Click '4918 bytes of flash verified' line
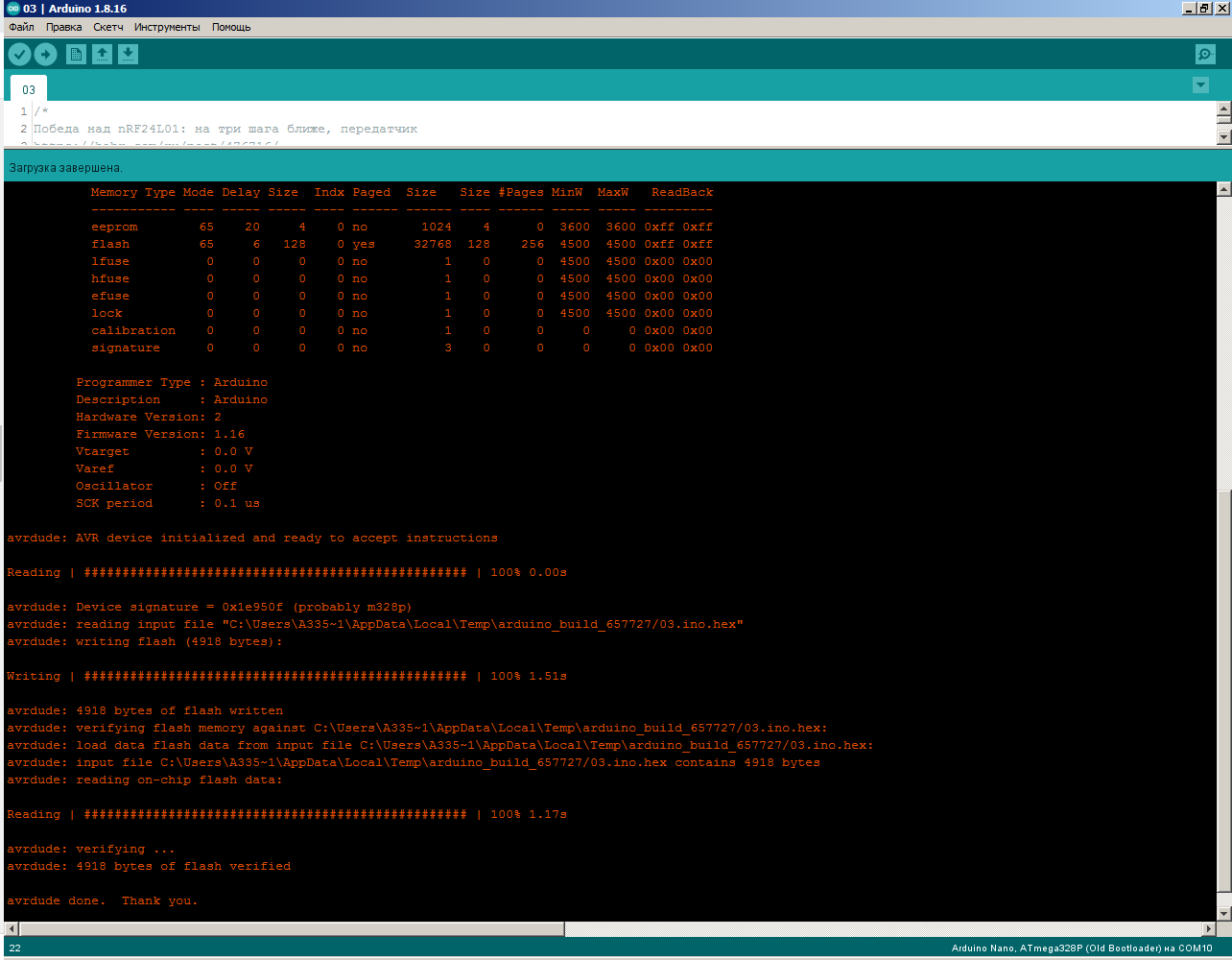The height and width of the screenshot is (960, 1232). click(x=149, y=866)
